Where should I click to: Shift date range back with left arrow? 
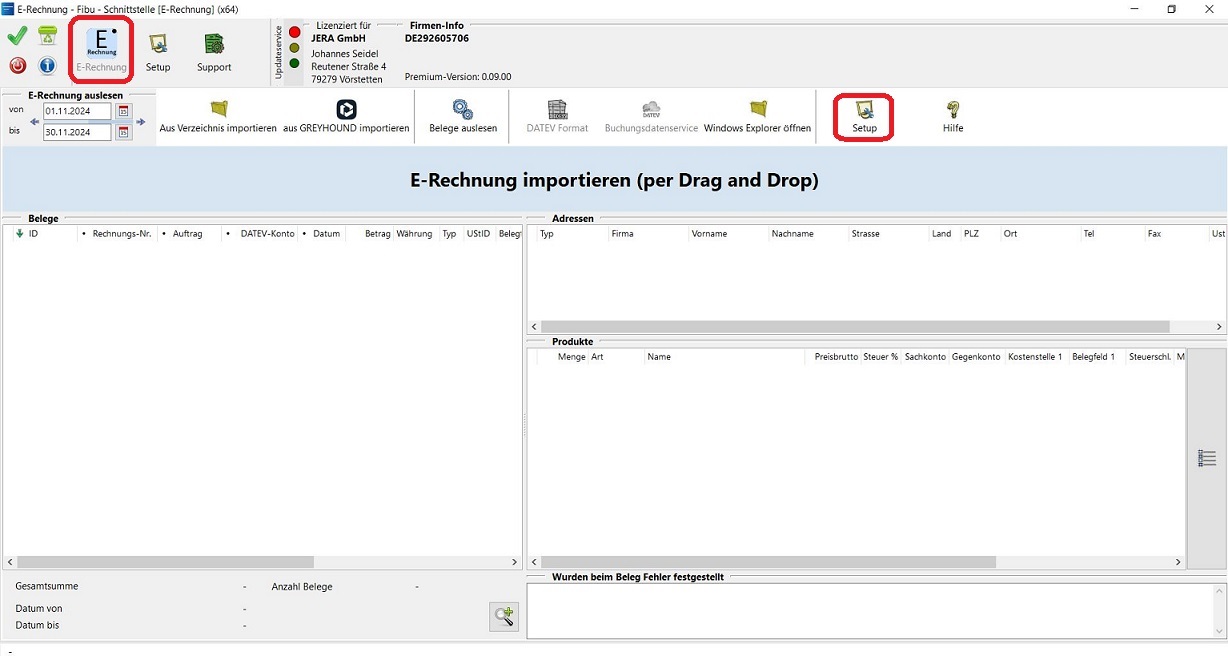point(35,122)
